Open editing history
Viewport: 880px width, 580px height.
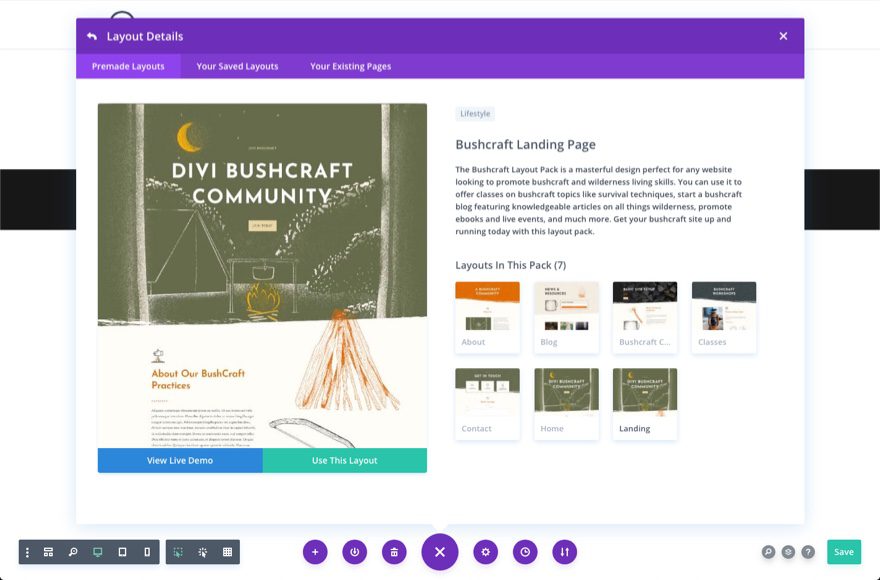[x=524, y=551]
